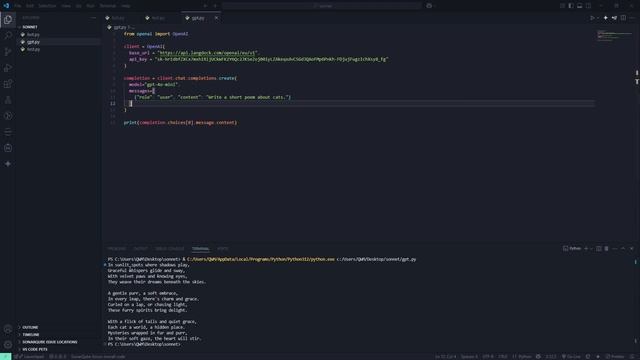Select the Terminal panel tab

(200, 249)
